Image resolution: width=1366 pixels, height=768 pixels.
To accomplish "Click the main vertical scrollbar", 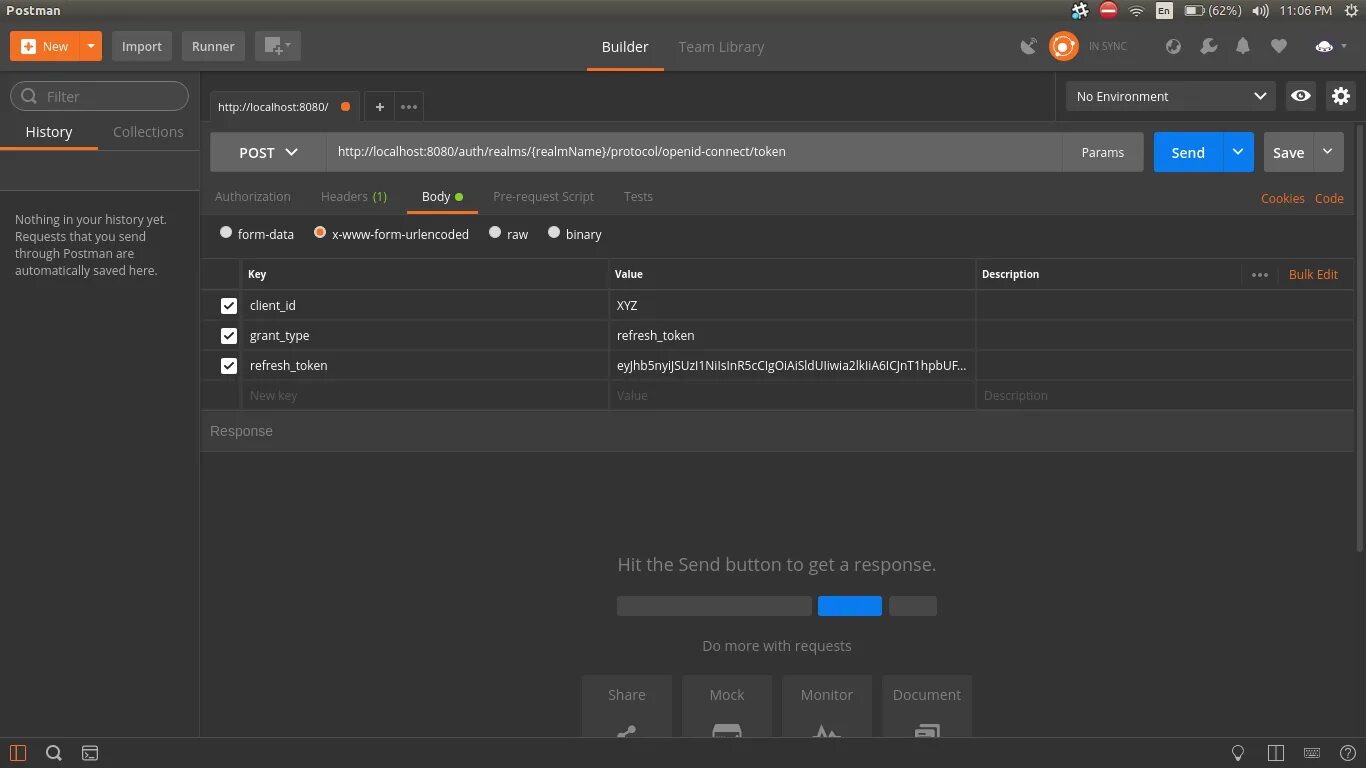I will coord(1360,340).
